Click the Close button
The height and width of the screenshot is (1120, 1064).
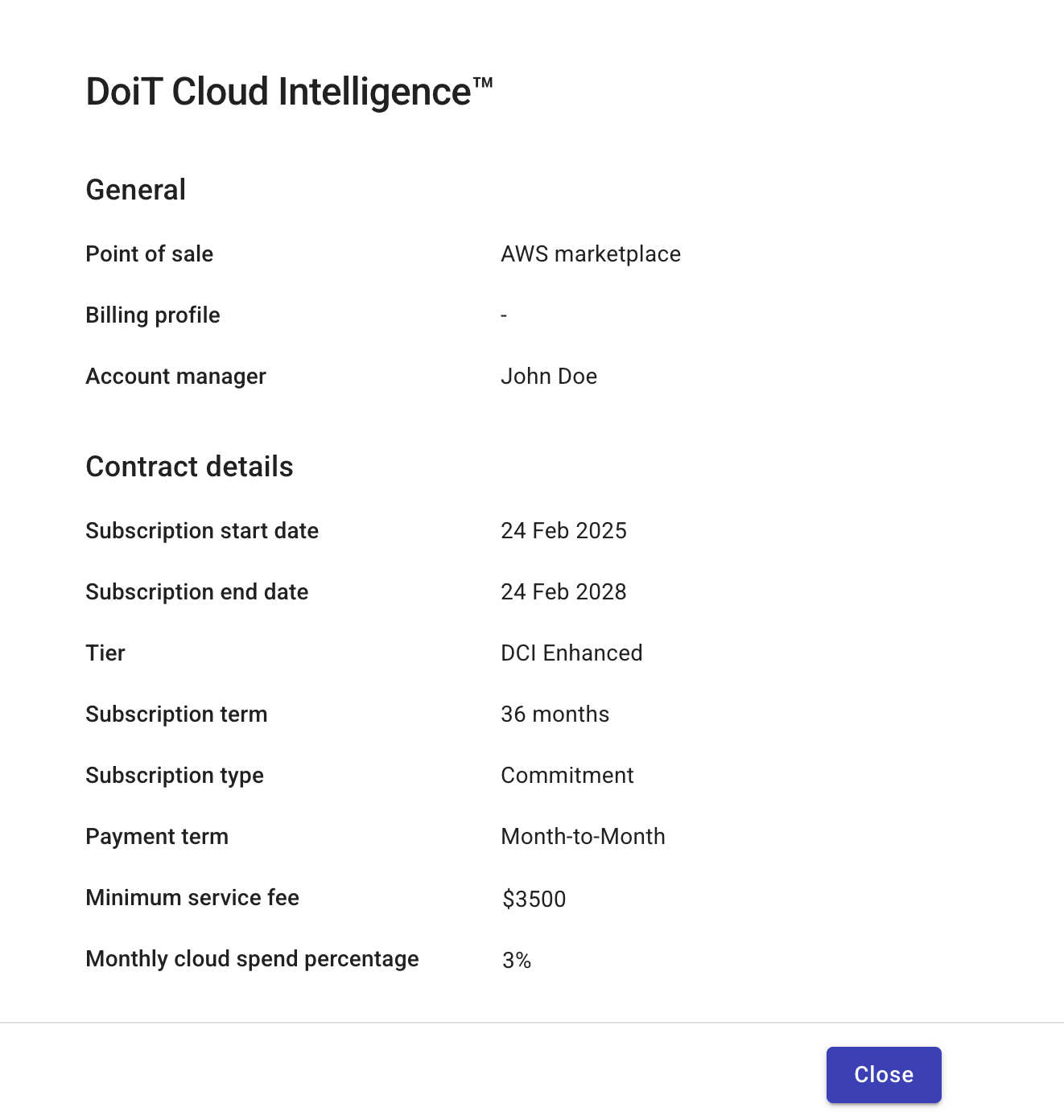click(x=883, y=1074)
